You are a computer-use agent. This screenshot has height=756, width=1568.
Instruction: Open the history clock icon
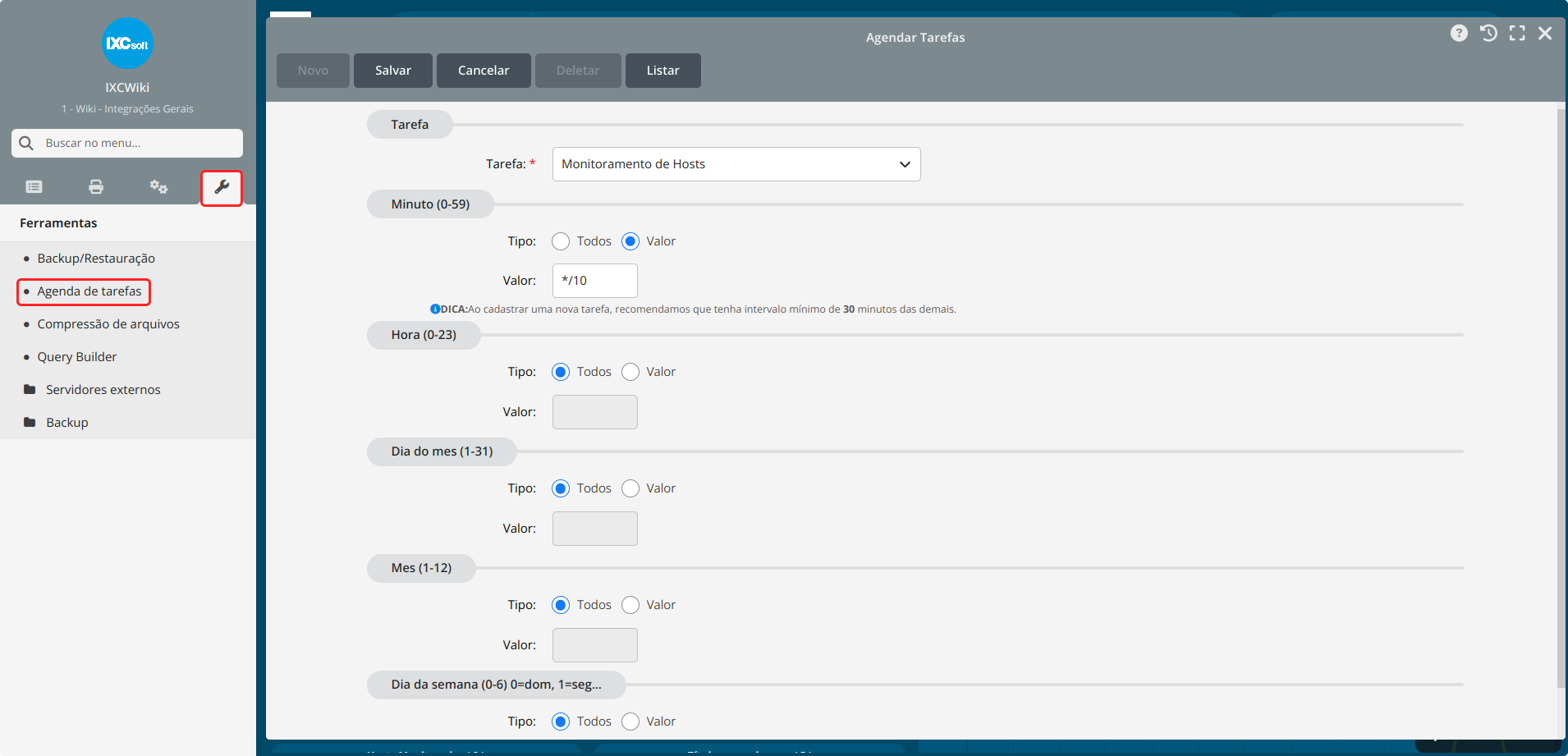[1488, 33]
